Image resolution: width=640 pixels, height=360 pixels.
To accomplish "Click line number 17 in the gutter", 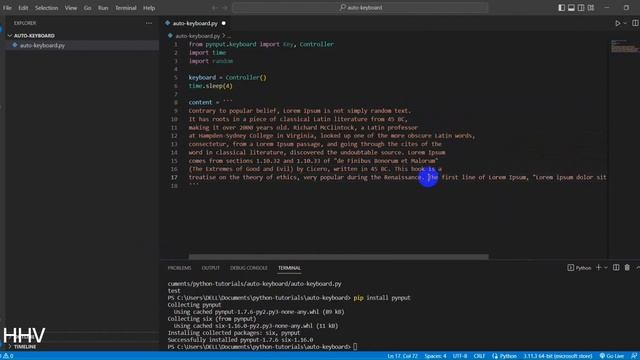I will click(174, 177).
